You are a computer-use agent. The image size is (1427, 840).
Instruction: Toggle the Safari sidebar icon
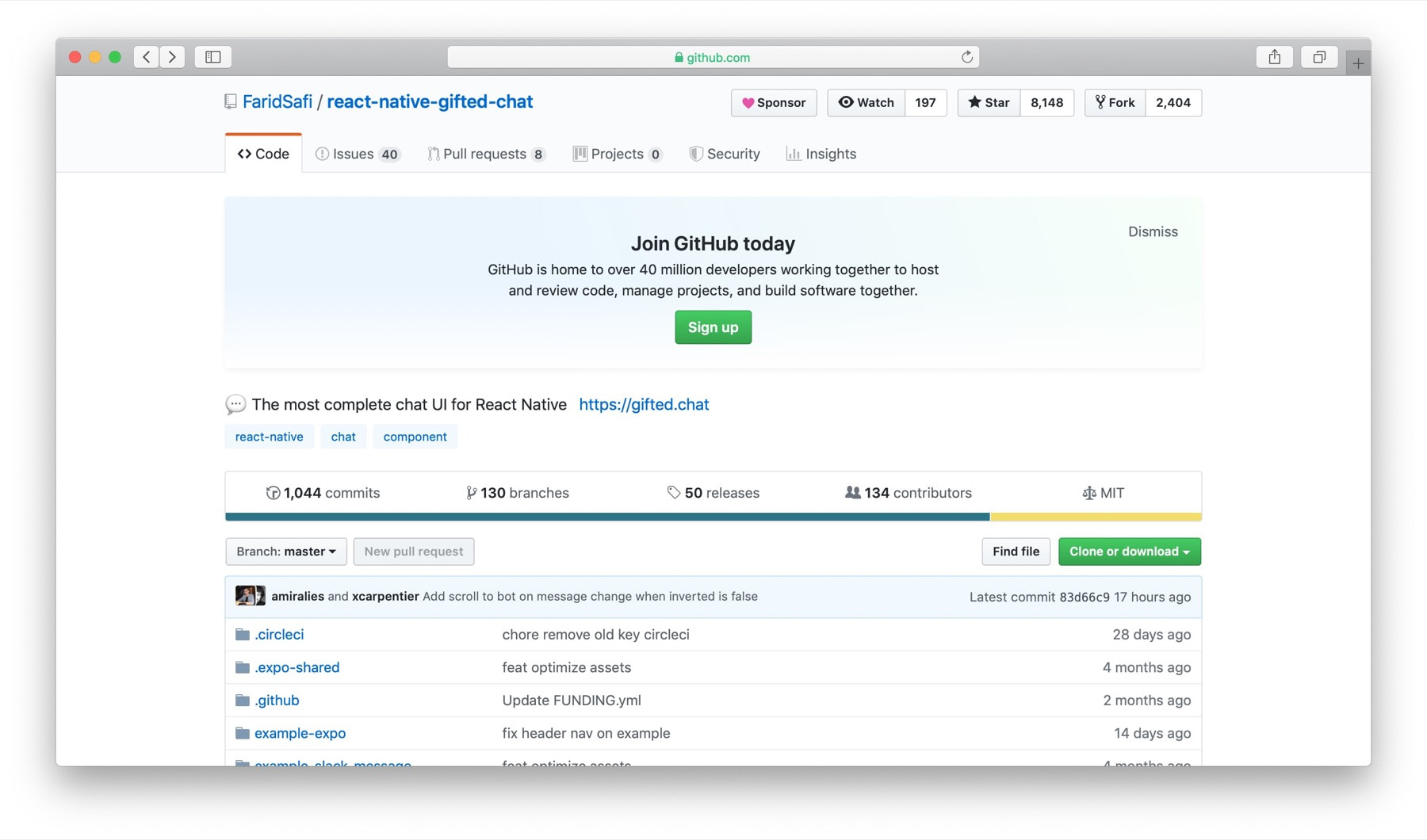coord(213,57)
